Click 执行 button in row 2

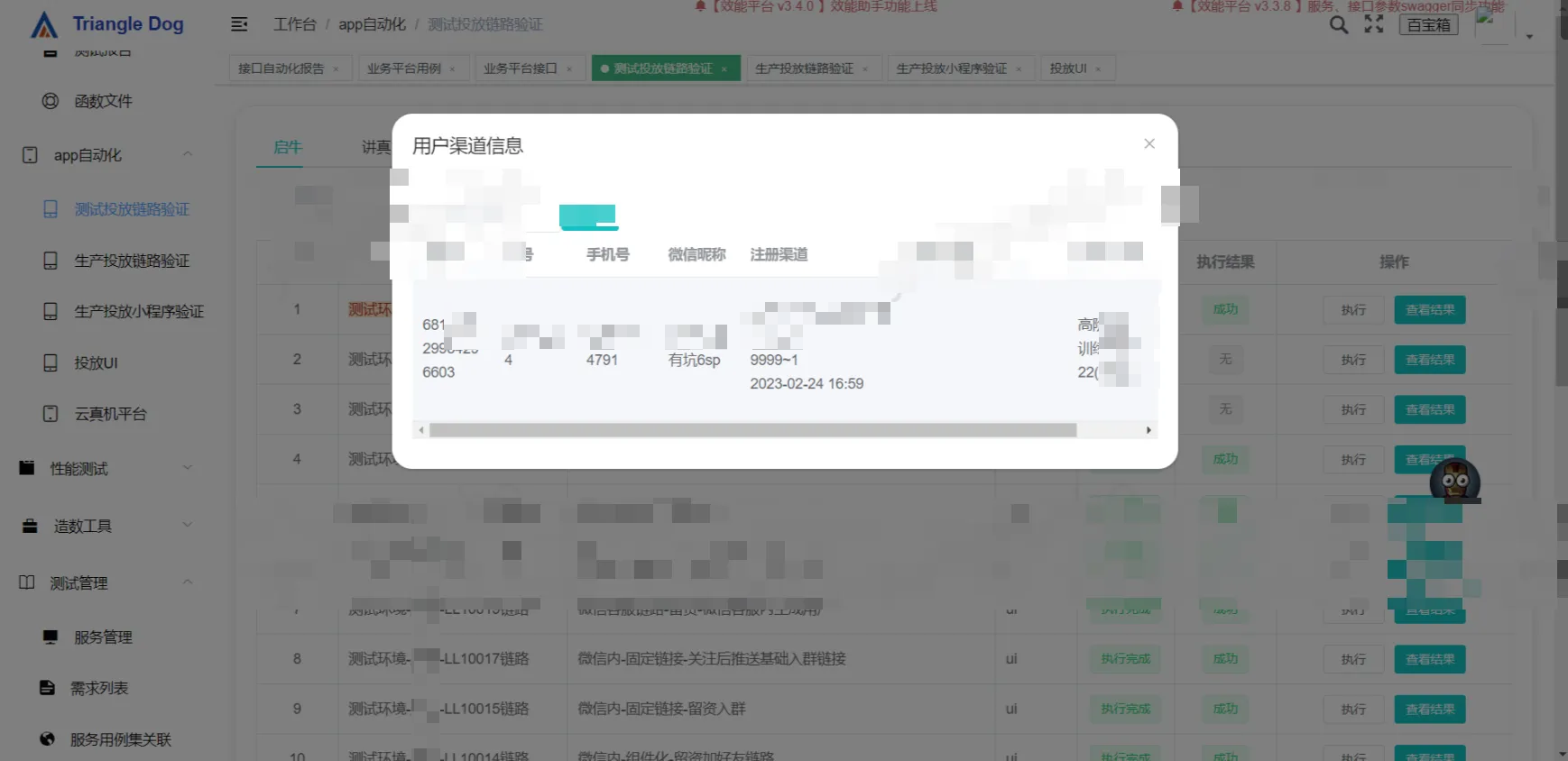click(x=1353, y=360)
